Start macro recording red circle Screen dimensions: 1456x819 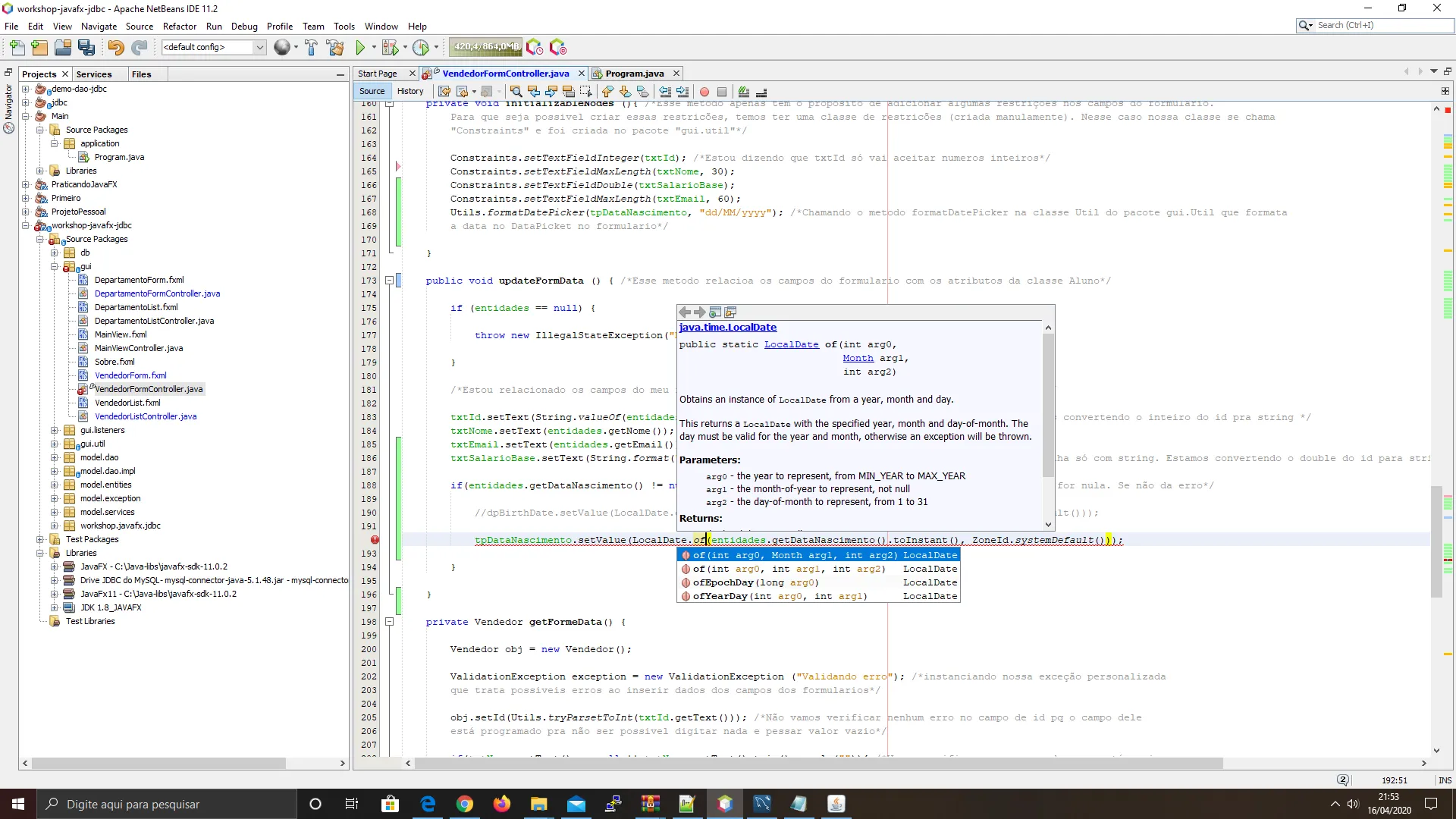[x=704, y=92]
